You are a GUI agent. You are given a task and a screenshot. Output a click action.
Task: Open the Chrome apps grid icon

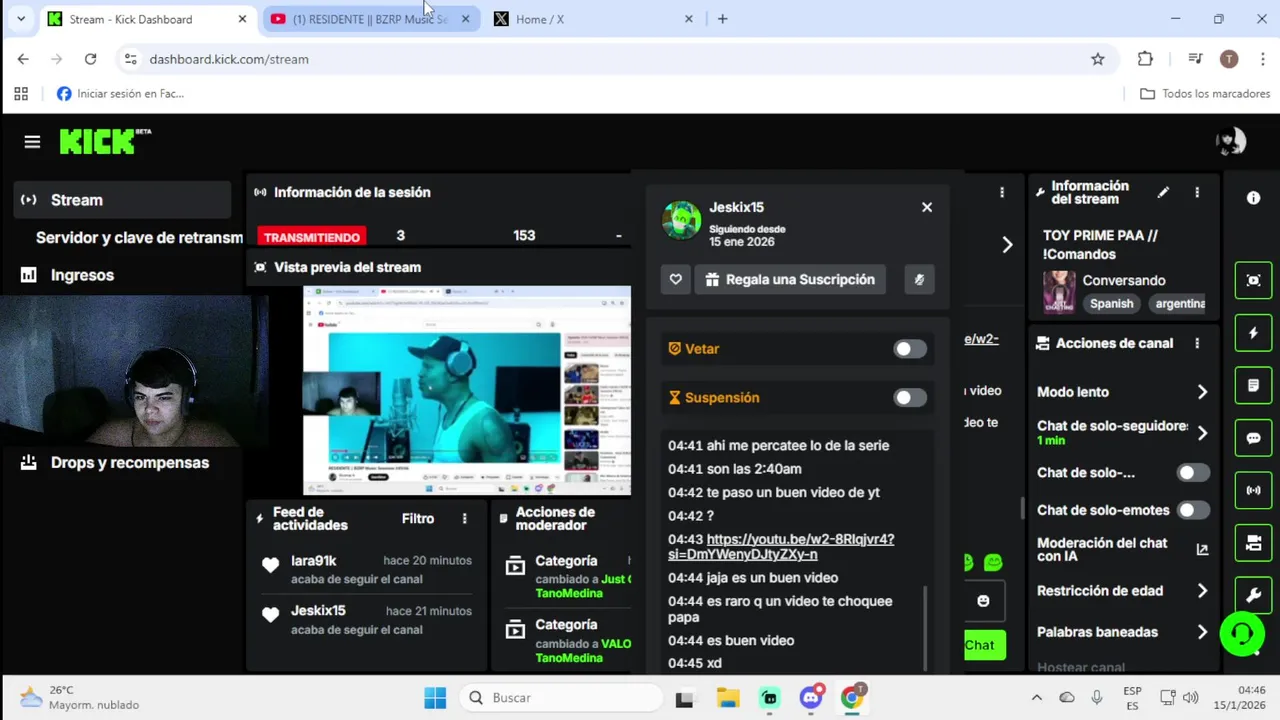click(x=21, y=94)
